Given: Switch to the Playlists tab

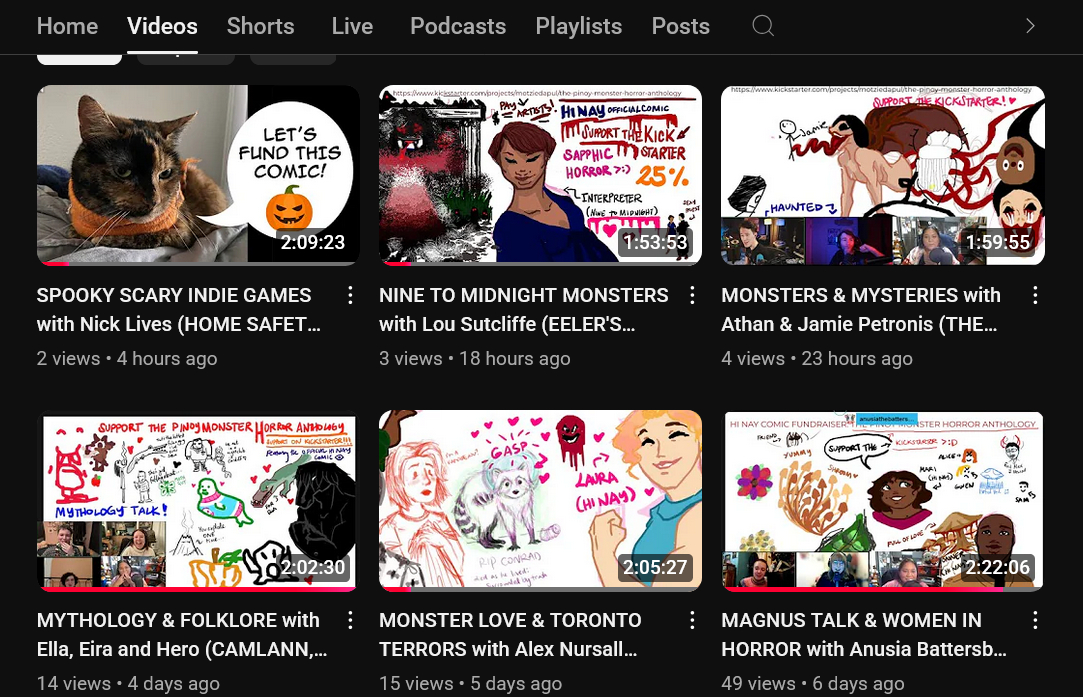Looking at the screenshot, I should click(578, 26).
